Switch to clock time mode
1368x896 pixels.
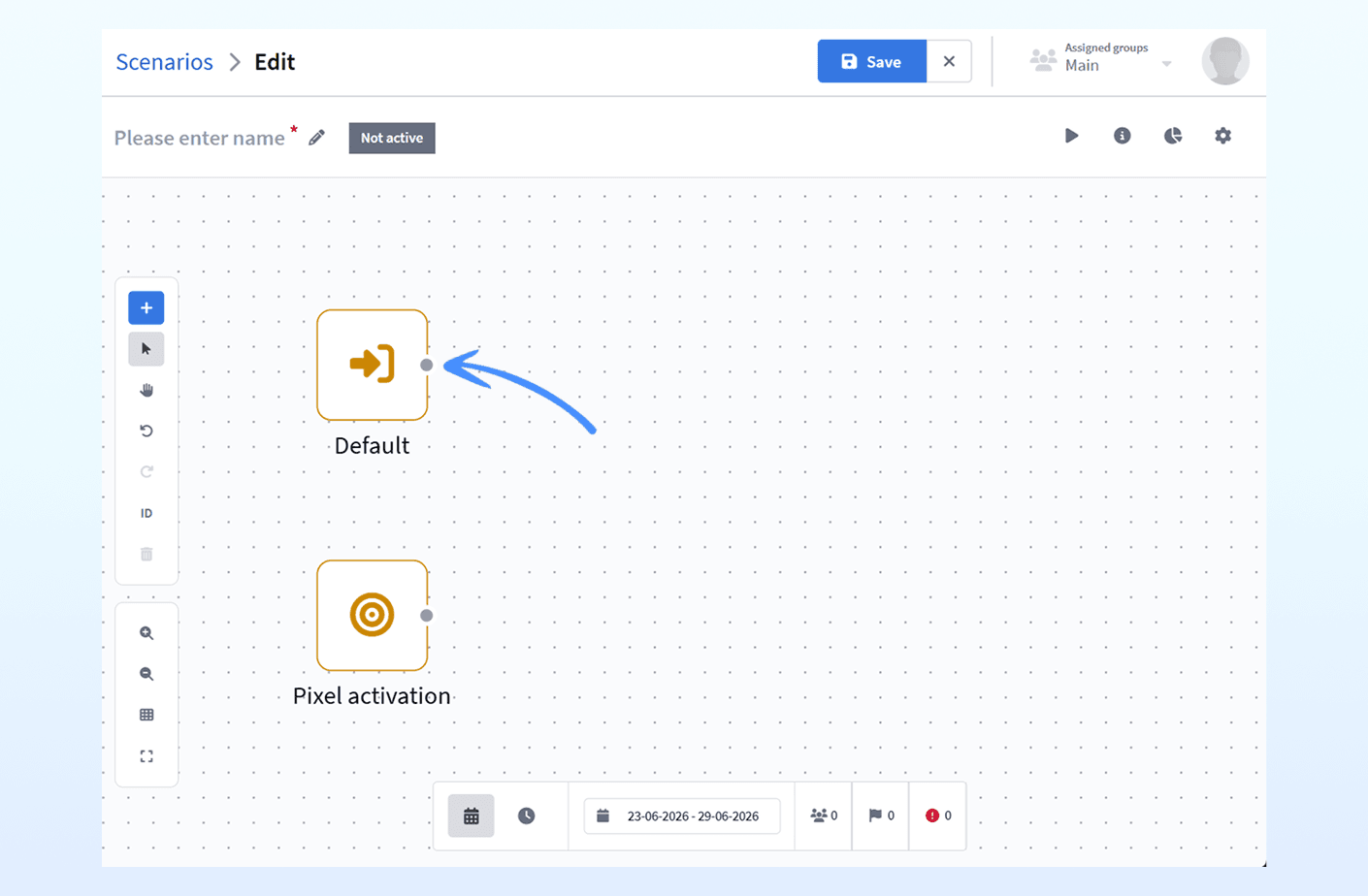click(527, 816)
